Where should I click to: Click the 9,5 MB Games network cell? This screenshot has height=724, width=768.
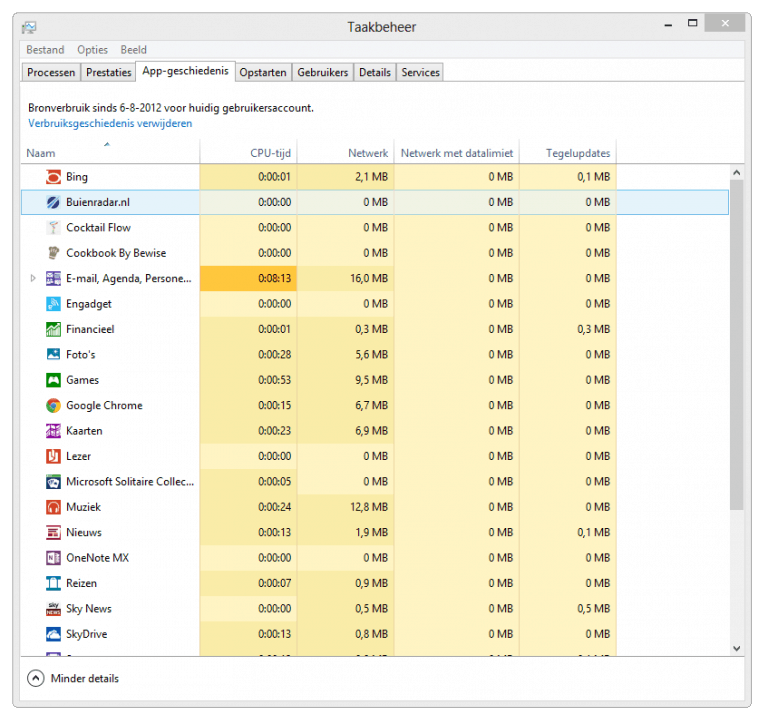346,380
